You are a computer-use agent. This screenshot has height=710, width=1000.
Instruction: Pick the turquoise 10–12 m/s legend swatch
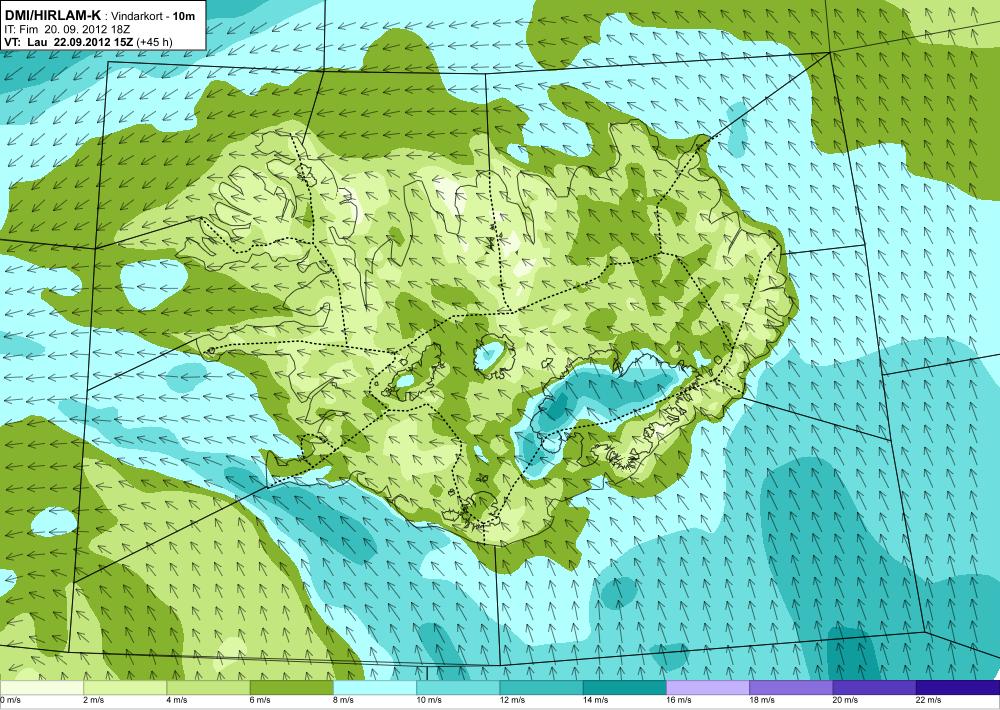click(458, 688)
